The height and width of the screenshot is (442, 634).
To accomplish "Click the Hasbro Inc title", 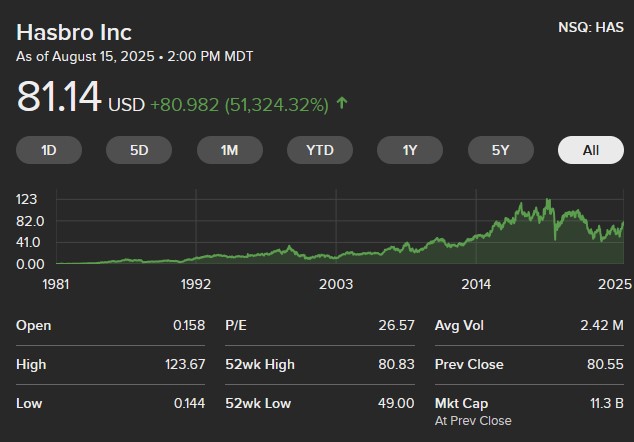I will pyautogui.click(x=73, y=33).
